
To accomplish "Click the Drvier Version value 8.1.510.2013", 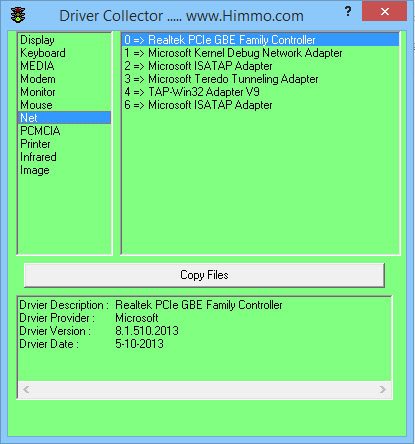I will [x=147, y=331].
